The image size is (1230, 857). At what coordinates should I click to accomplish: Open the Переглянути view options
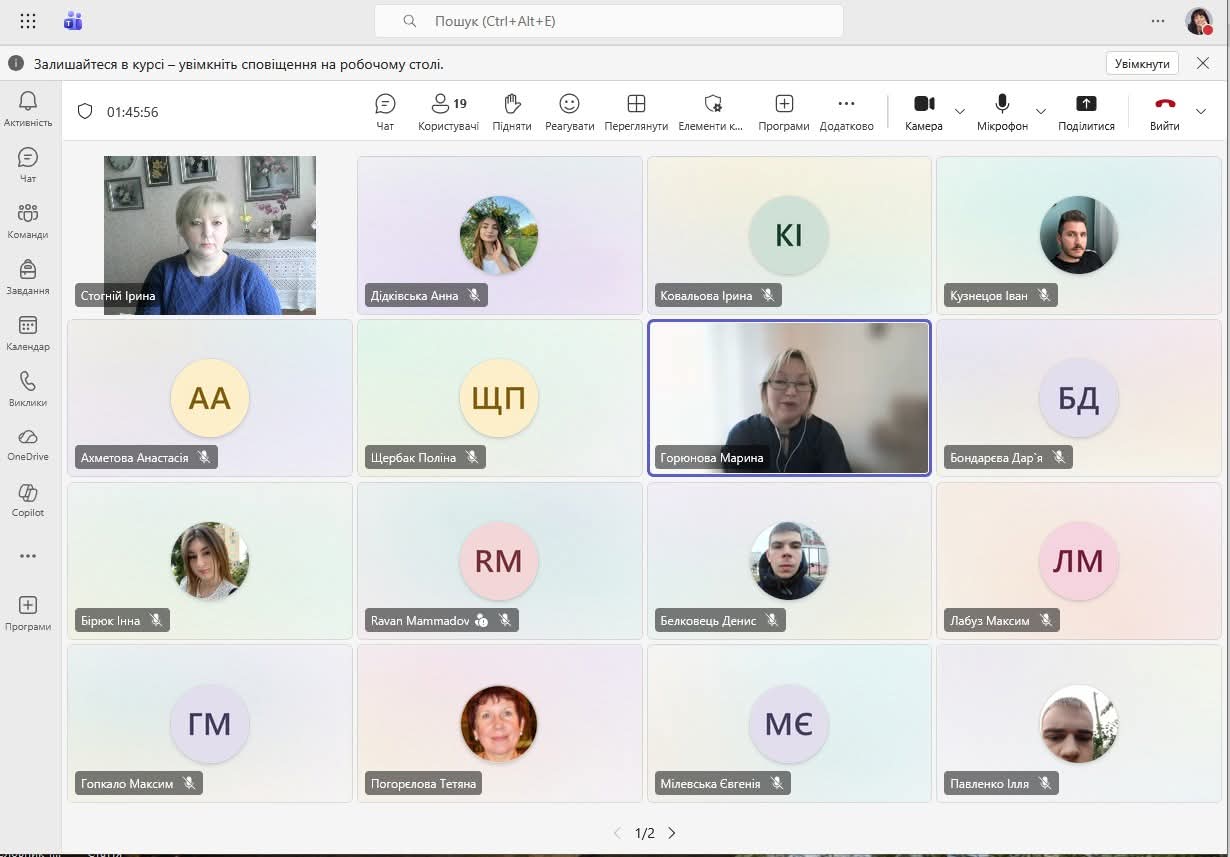coord(636,111)
